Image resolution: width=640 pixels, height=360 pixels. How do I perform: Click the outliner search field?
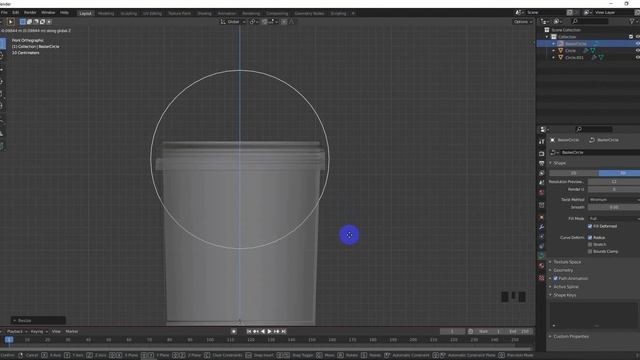[x=589, y=21]
